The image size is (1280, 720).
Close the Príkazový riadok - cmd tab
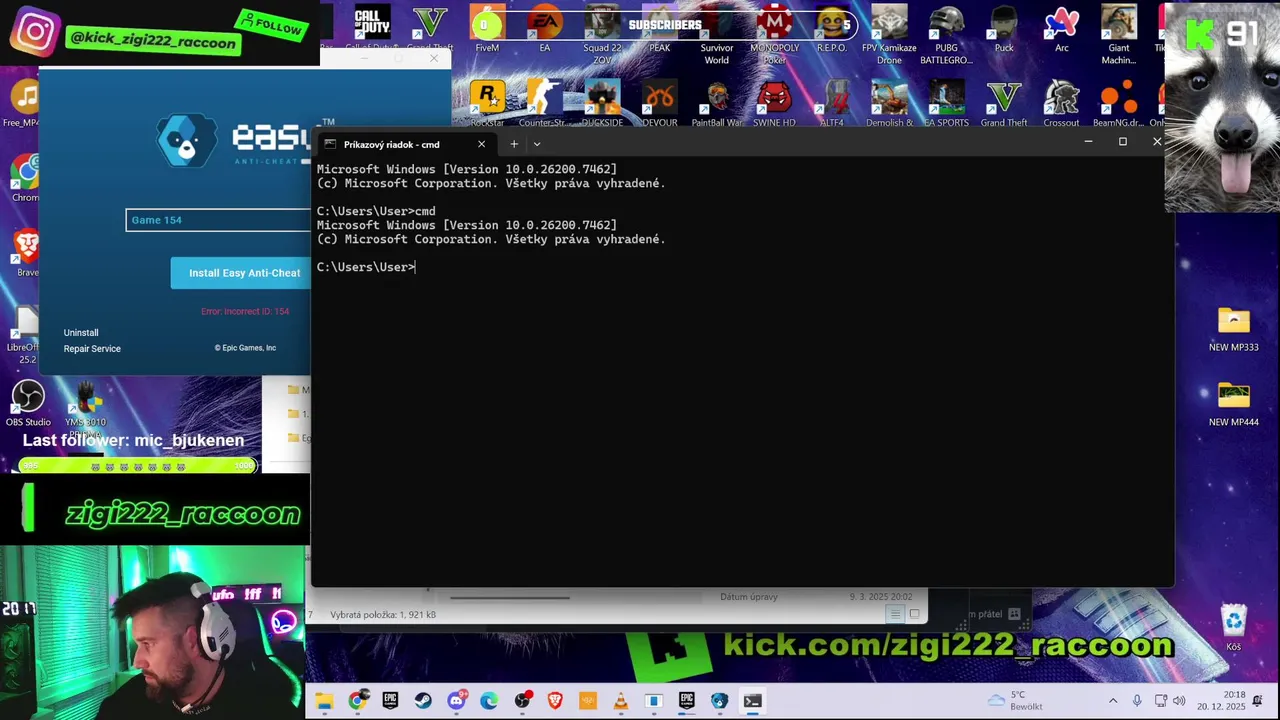481,144
